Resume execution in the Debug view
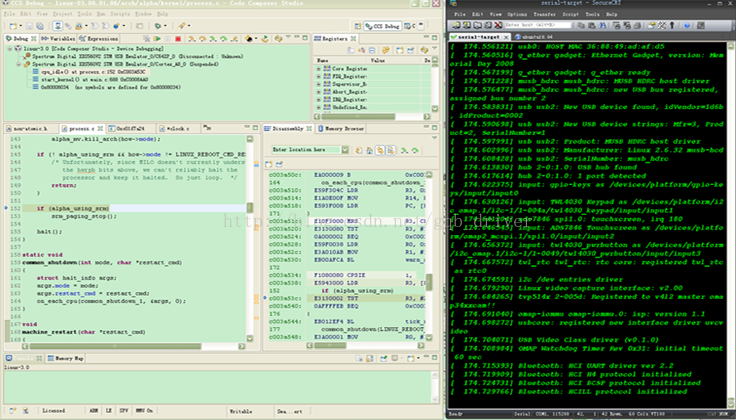 pos(157,38)
